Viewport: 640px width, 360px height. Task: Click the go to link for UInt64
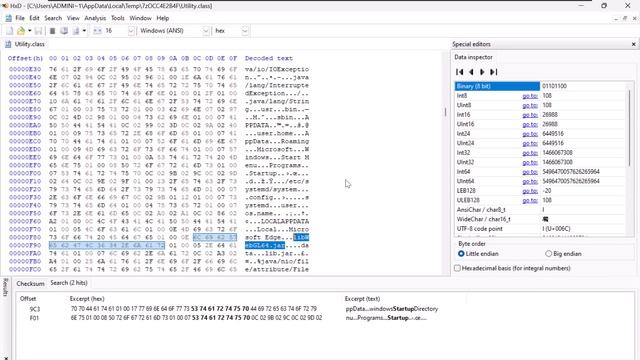[x=530, y=181]
